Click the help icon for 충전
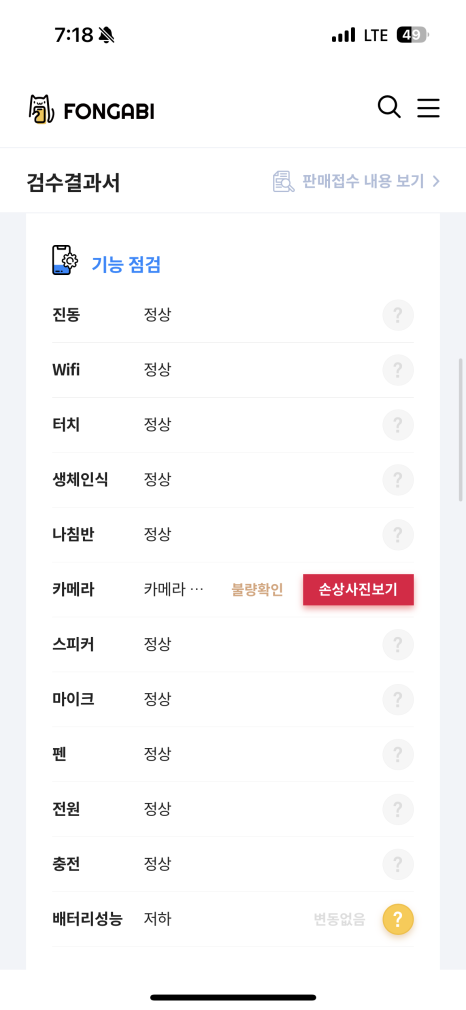Image resolution: width=466 pixels, height=1010 pixels. point(398,863)
